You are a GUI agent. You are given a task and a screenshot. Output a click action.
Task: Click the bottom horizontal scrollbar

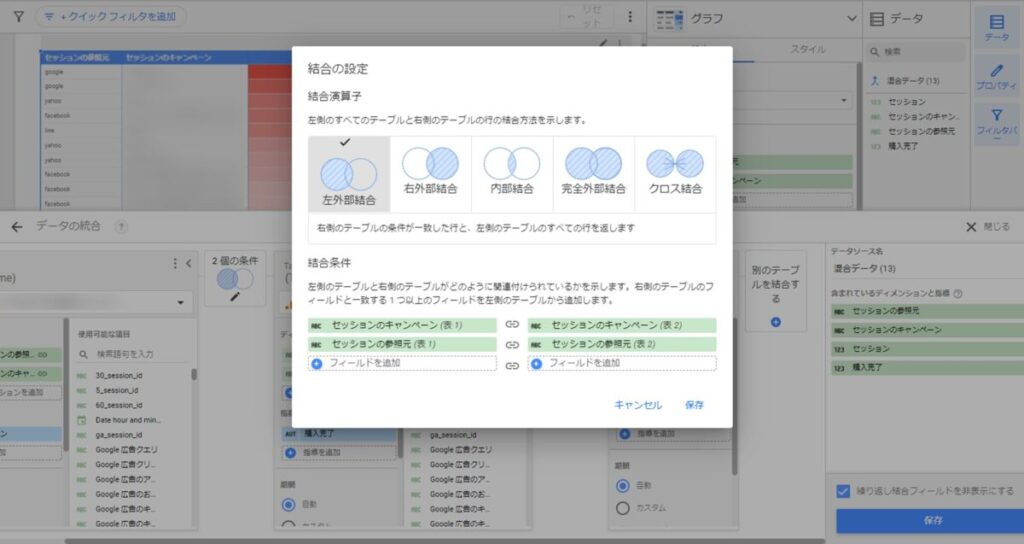point(444,541)
